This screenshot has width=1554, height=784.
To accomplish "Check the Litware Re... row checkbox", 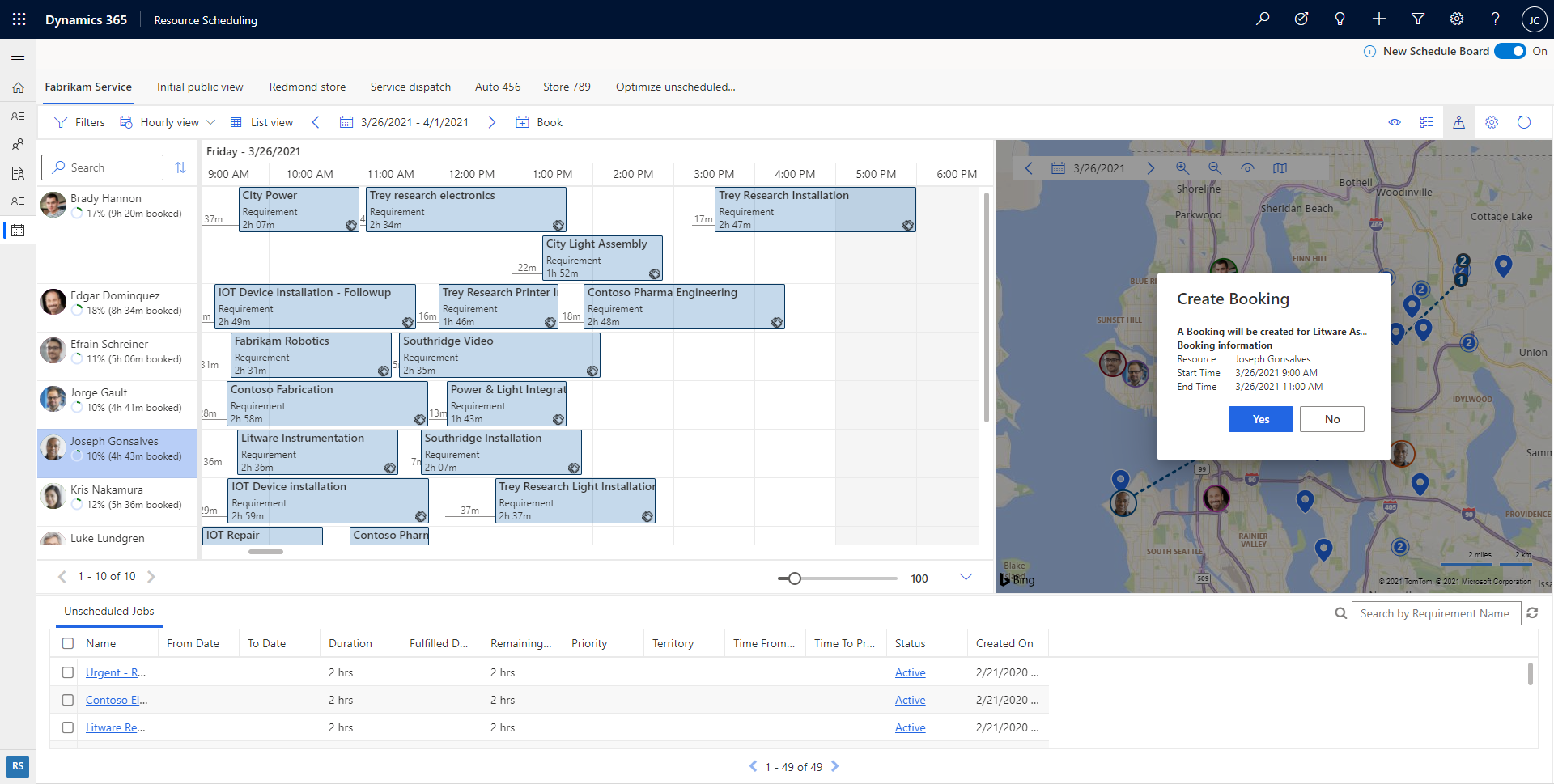I will [68, 727].
